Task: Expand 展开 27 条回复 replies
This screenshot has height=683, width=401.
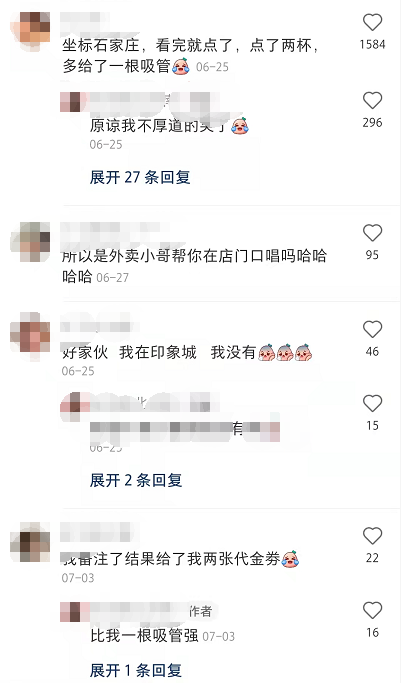Action: pyautogui.click(x=140, y=177)
